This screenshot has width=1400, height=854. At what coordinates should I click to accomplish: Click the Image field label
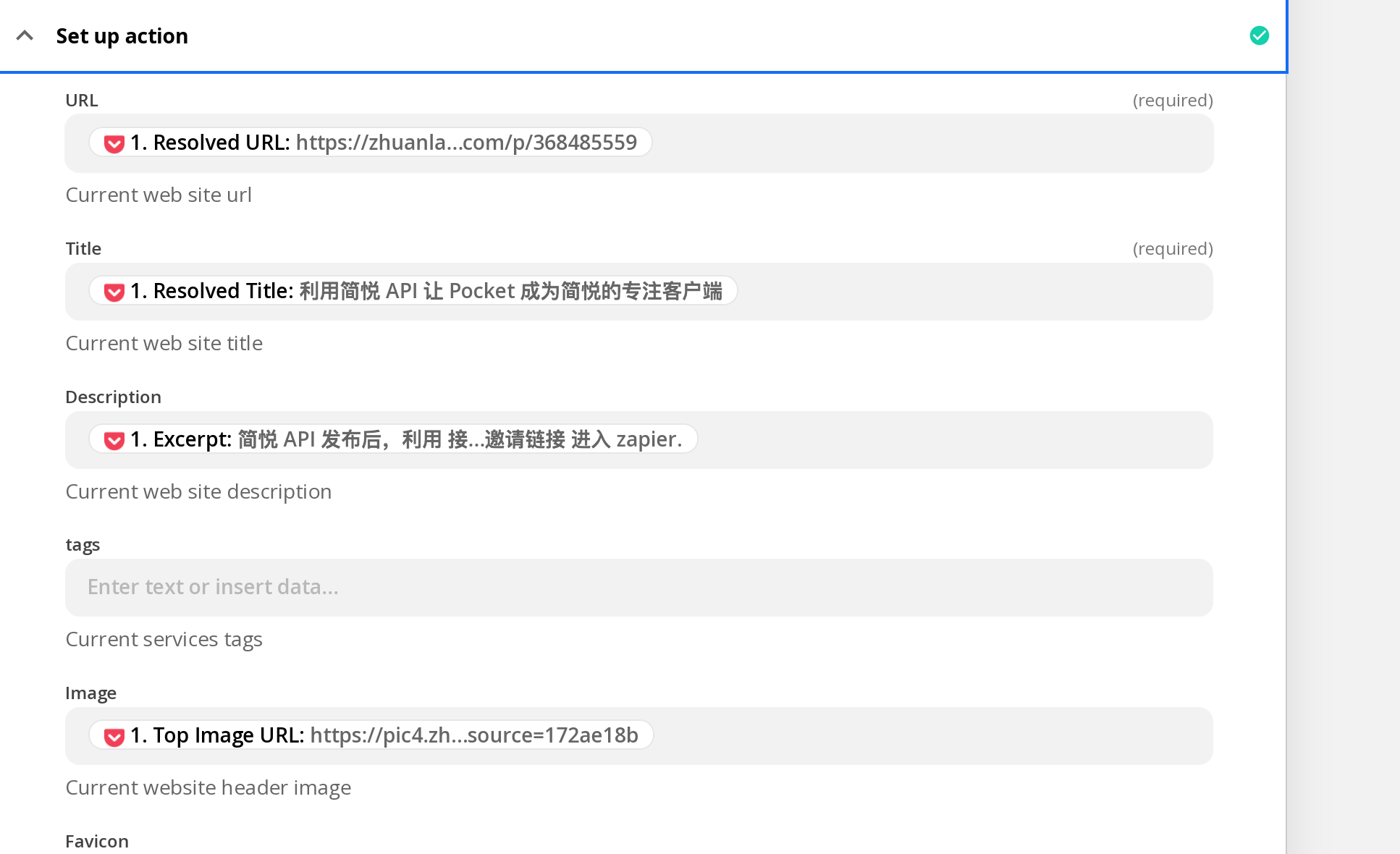90,693
